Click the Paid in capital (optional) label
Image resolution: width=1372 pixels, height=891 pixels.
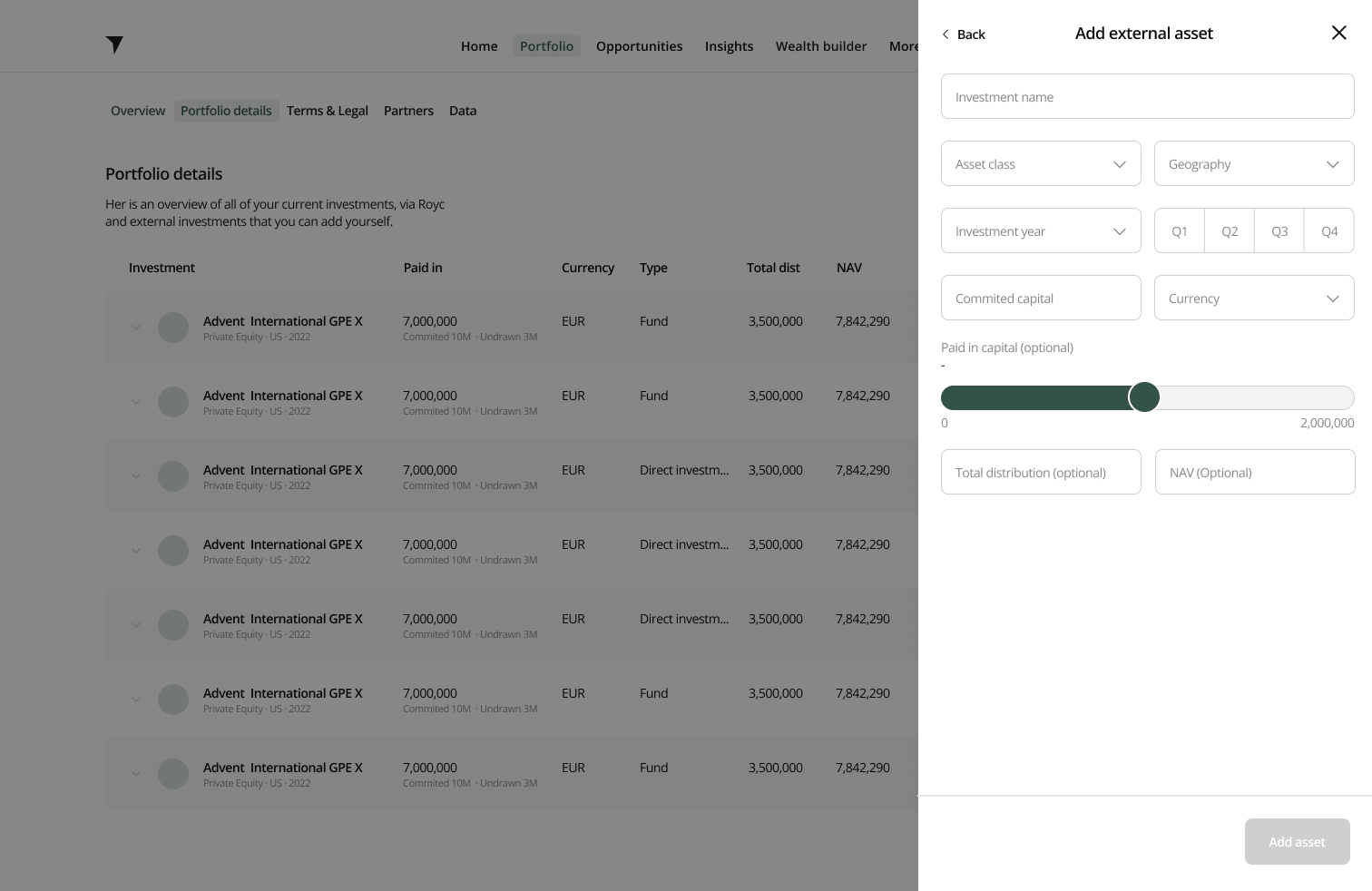coord(1007,348)
